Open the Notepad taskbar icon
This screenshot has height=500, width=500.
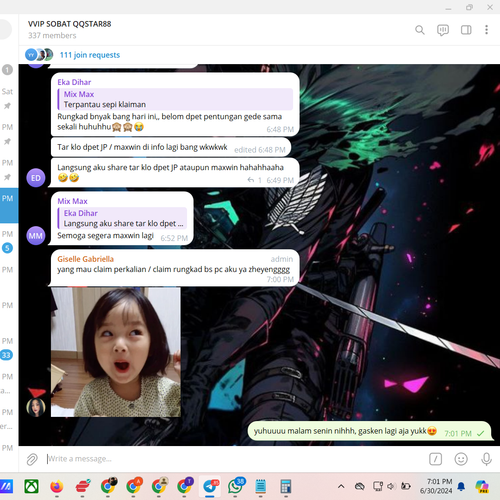260,486
